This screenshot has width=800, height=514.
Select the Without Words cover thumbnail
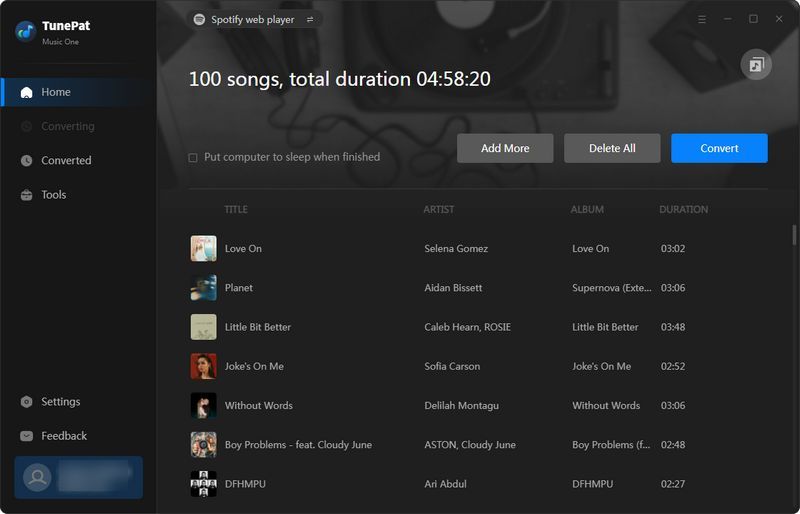pyautogui.click(x=204, y=406)
